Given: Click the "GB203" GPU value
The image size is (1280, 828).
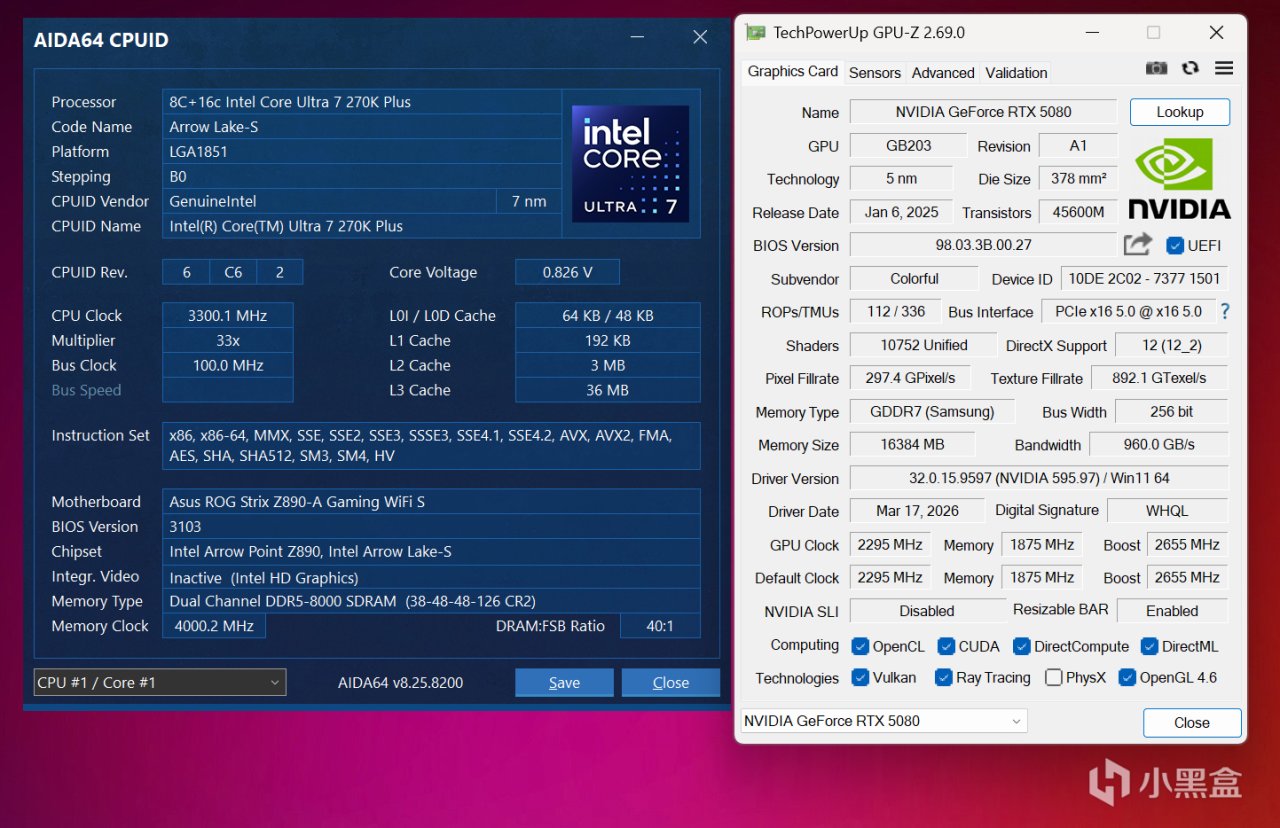Looking at the screenshot, I should coord(909,145).
